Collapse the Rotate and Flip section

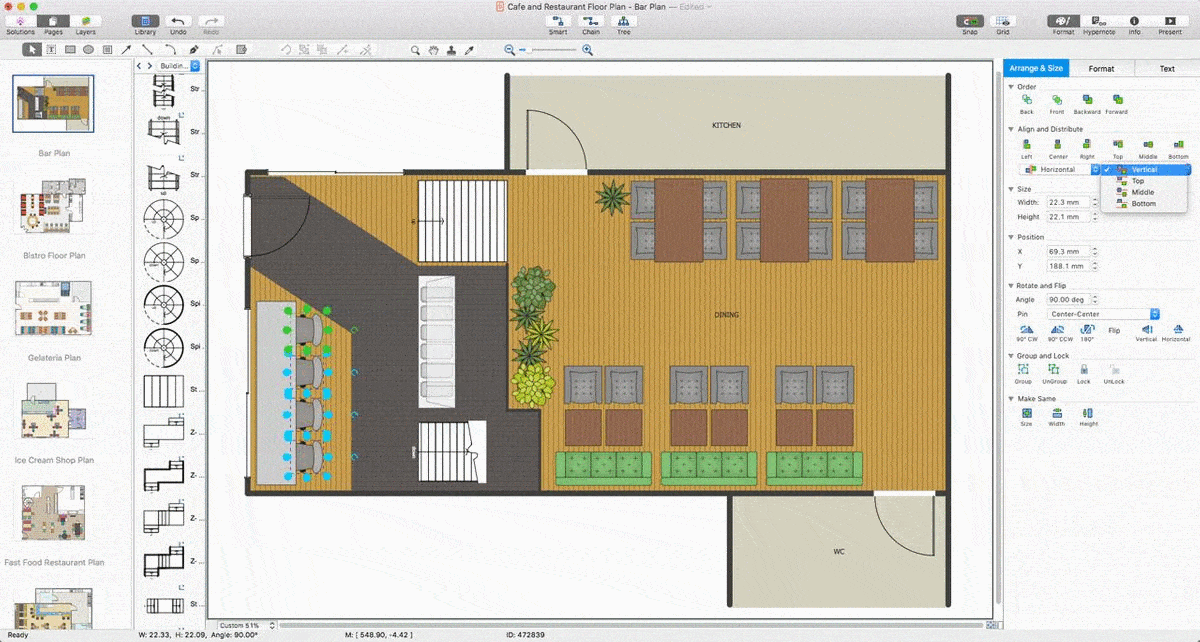point(1011,286)
